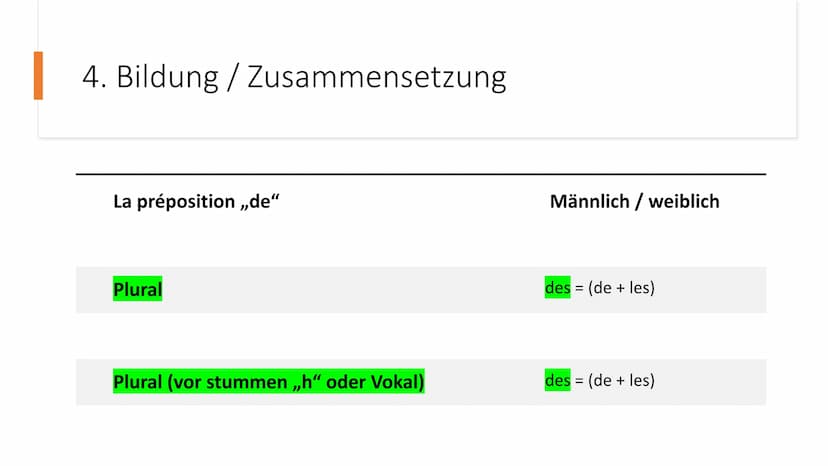828x466 pixels.
Task: Click the highlighted "Plural" in the first row
Action: click(x=137, y=290)
